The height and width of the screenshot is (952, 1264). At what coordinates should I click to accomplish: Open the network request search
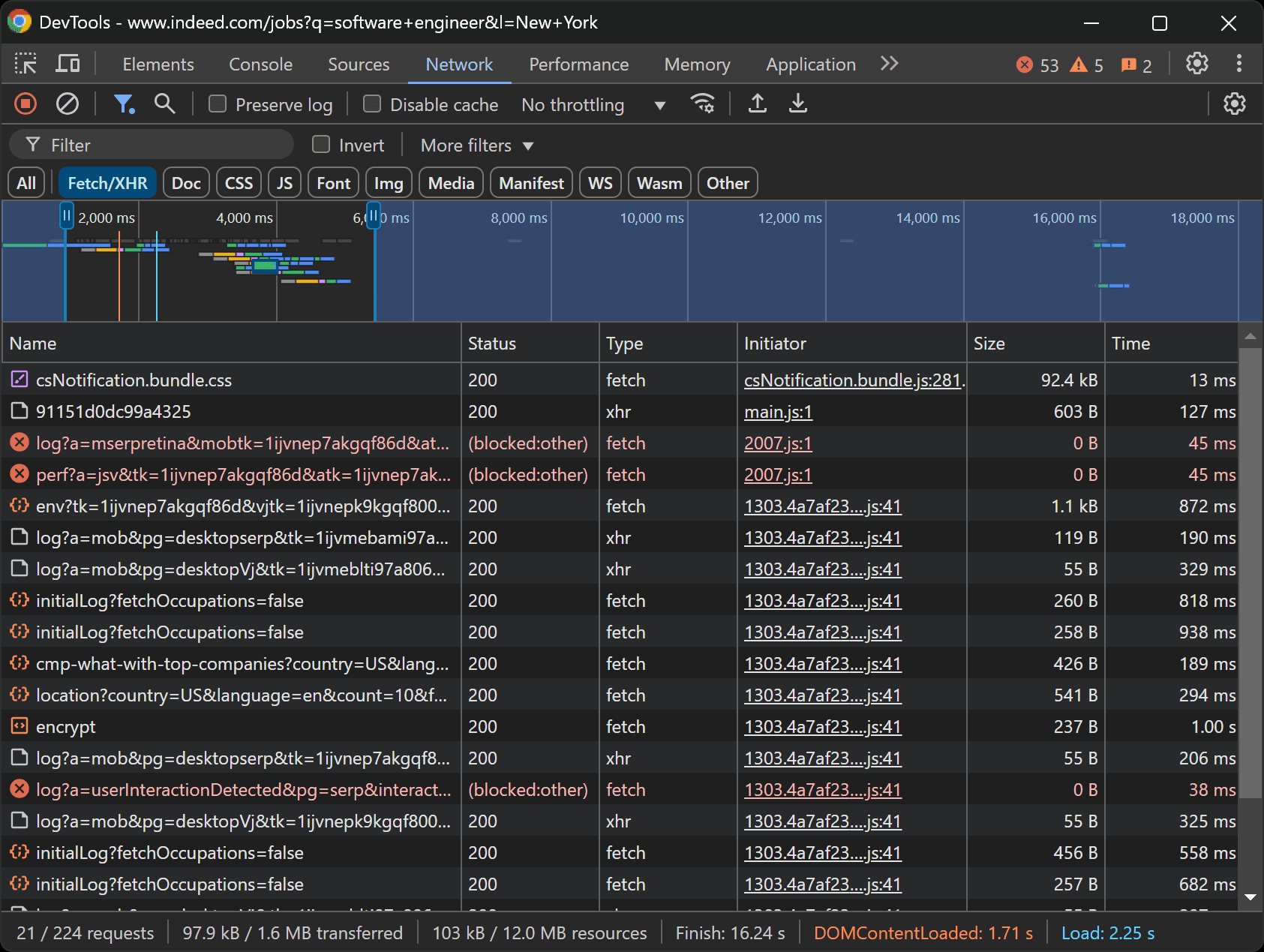point(164,104)
